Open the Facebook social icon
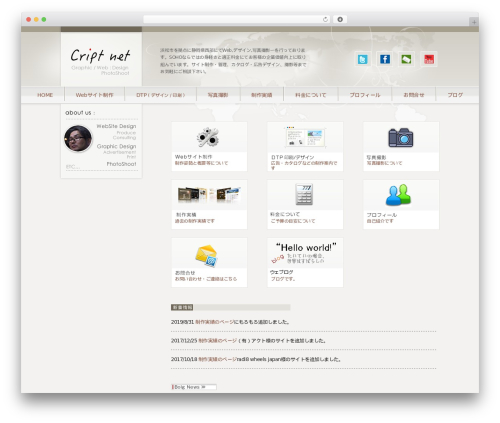The height and width of the screenshot is (423, 500). point(385,59)
